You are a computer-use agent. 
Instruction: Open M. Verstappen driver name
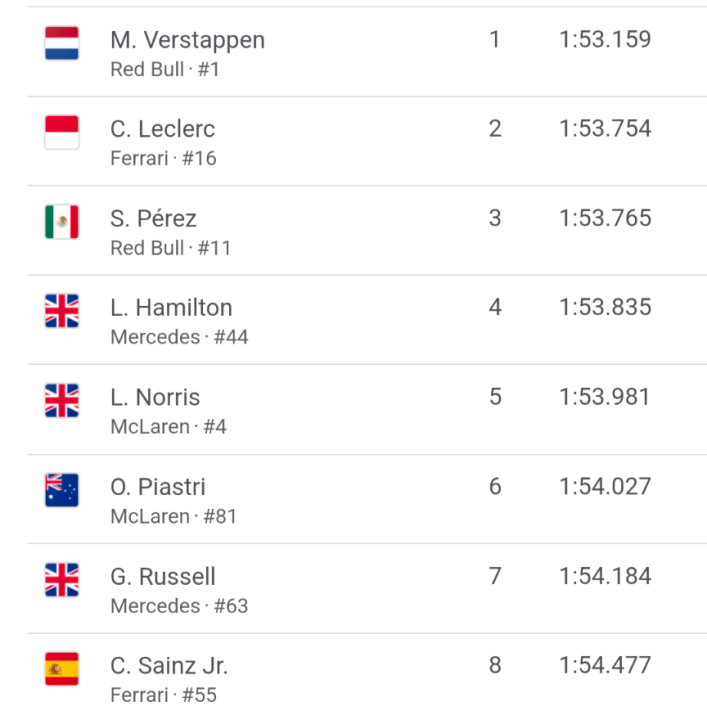click(187, 40)
